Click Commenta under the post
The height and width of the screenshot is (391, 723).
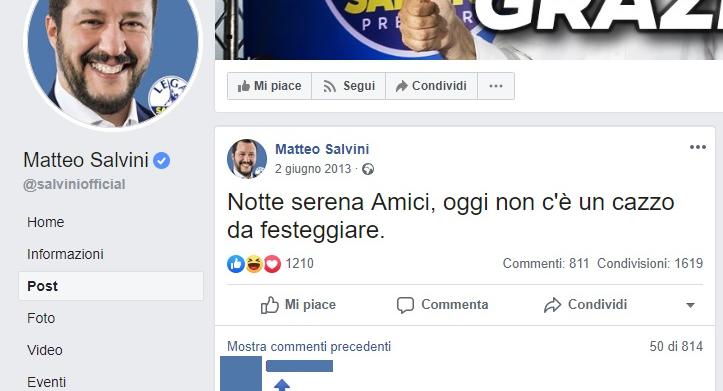tap(443, 305)
